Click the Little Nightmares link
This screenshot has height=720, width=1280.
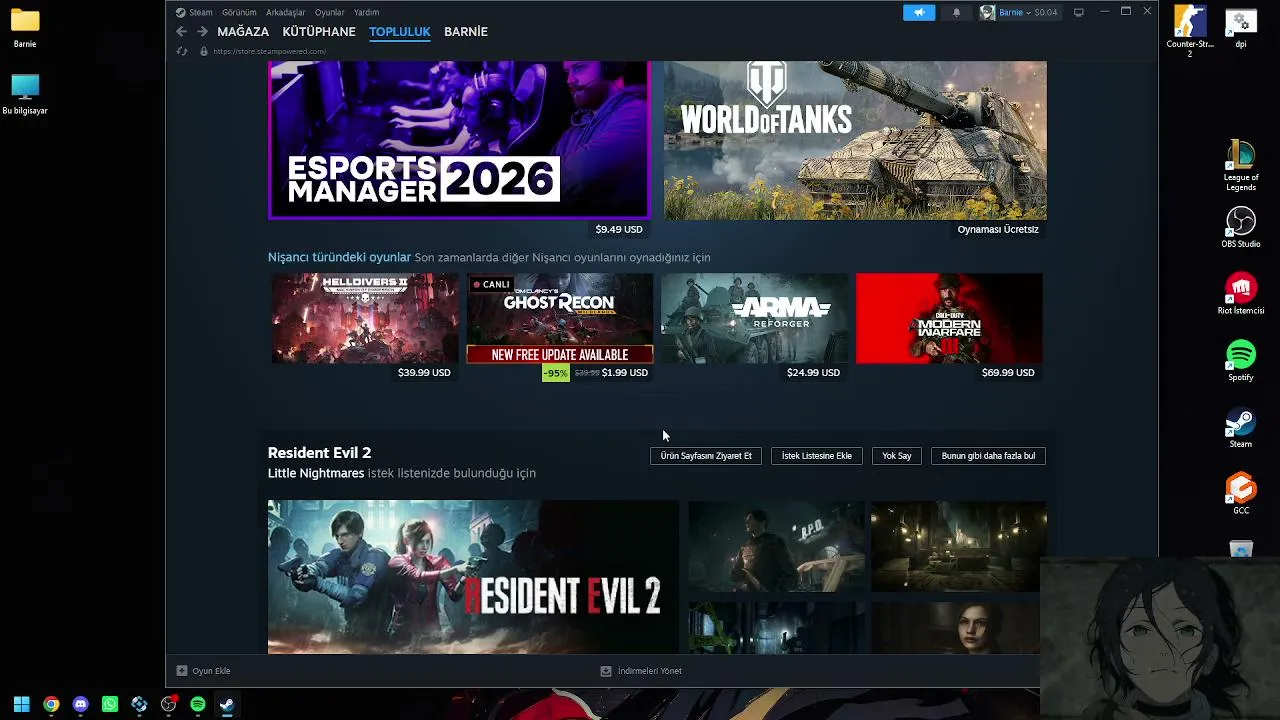pyautogui.click(x=316, y=473)
